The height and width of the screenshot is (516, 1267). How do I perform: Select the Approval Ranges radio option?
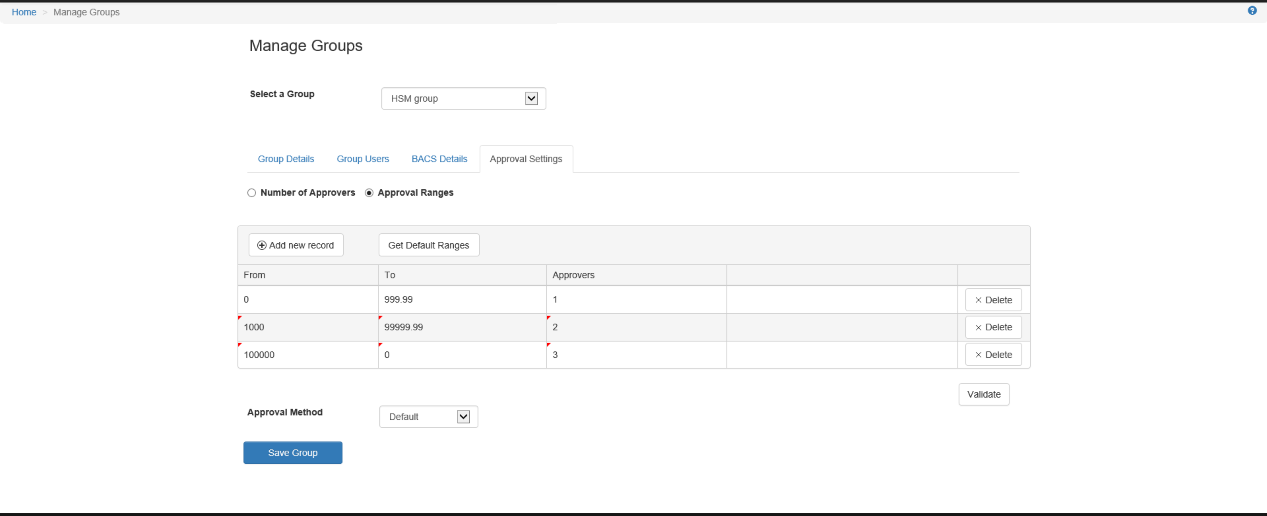(x=369, y=193)
